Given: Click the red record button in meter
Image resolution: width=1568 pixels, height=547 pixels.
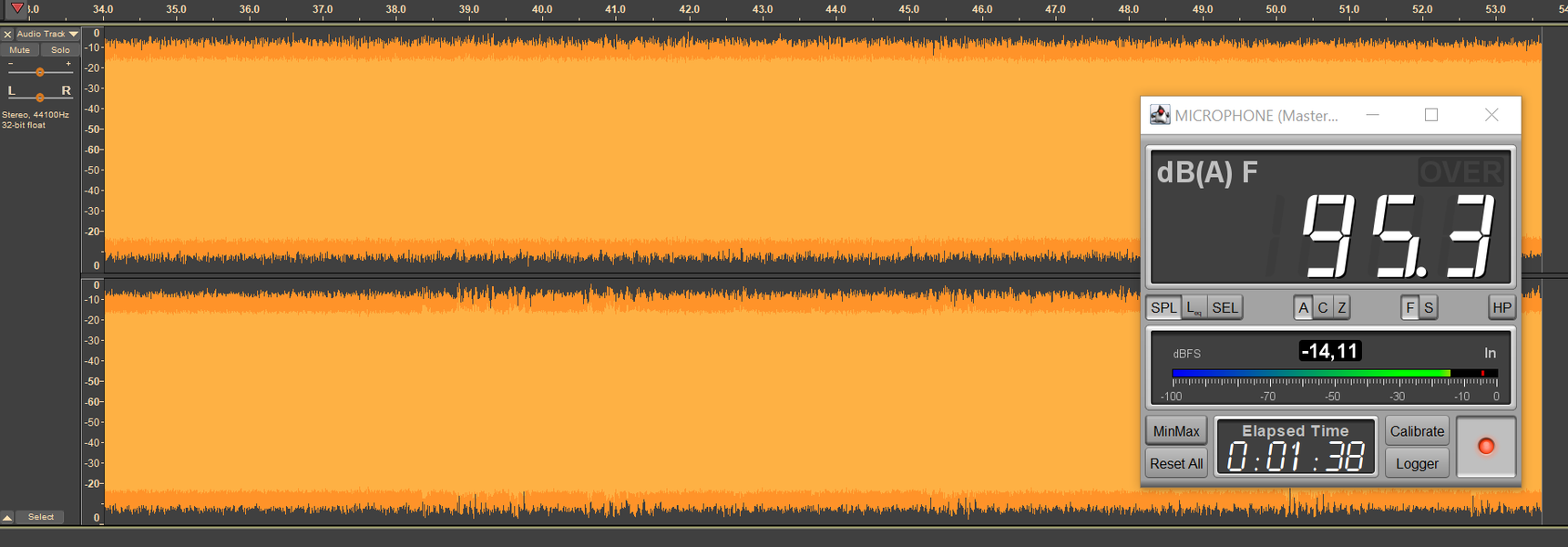Looking at the screenshot, I should [x=1486, y=447].
